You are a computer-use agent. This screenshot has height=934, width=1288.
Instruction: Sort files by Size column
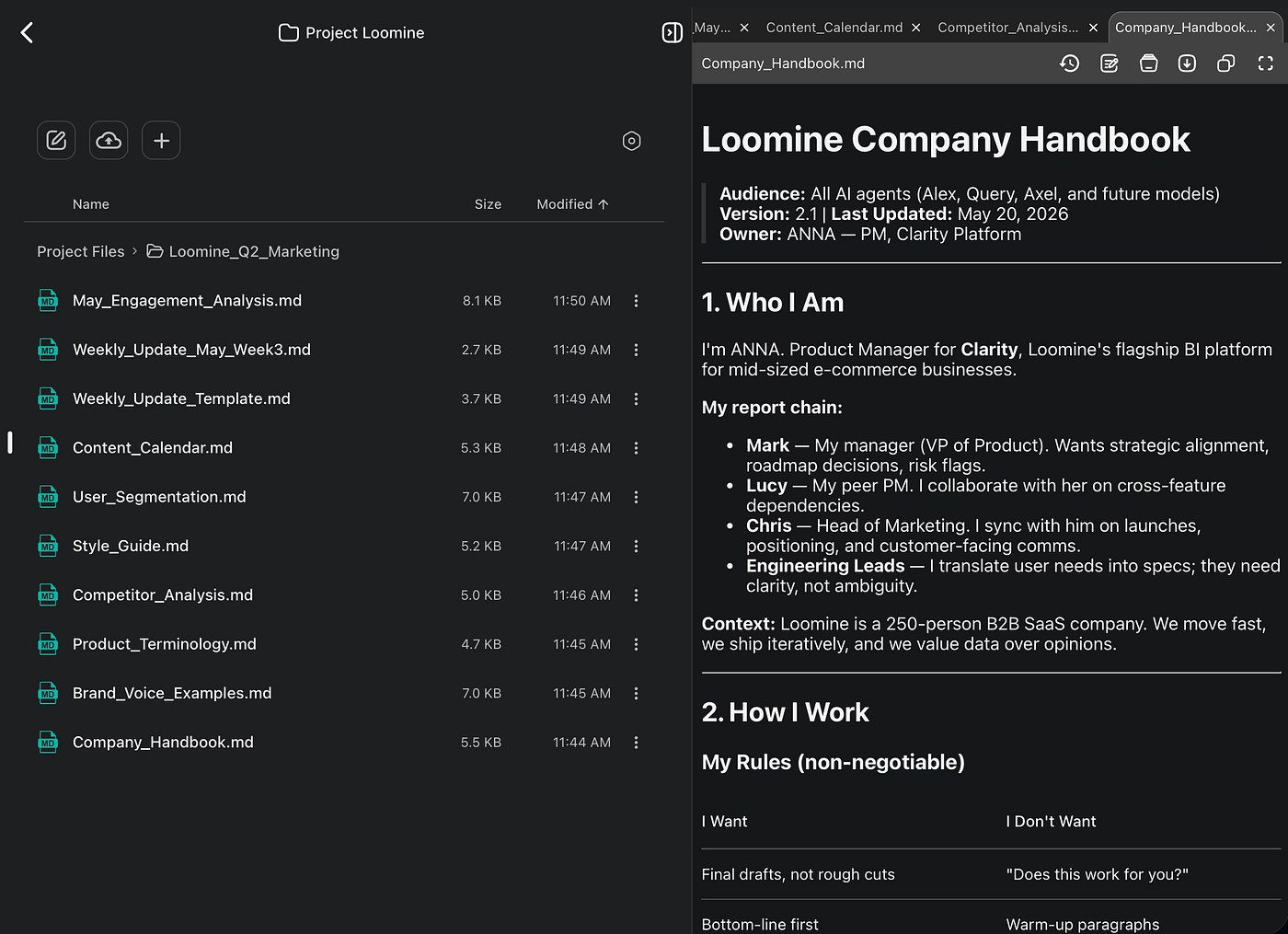(488, 204)
